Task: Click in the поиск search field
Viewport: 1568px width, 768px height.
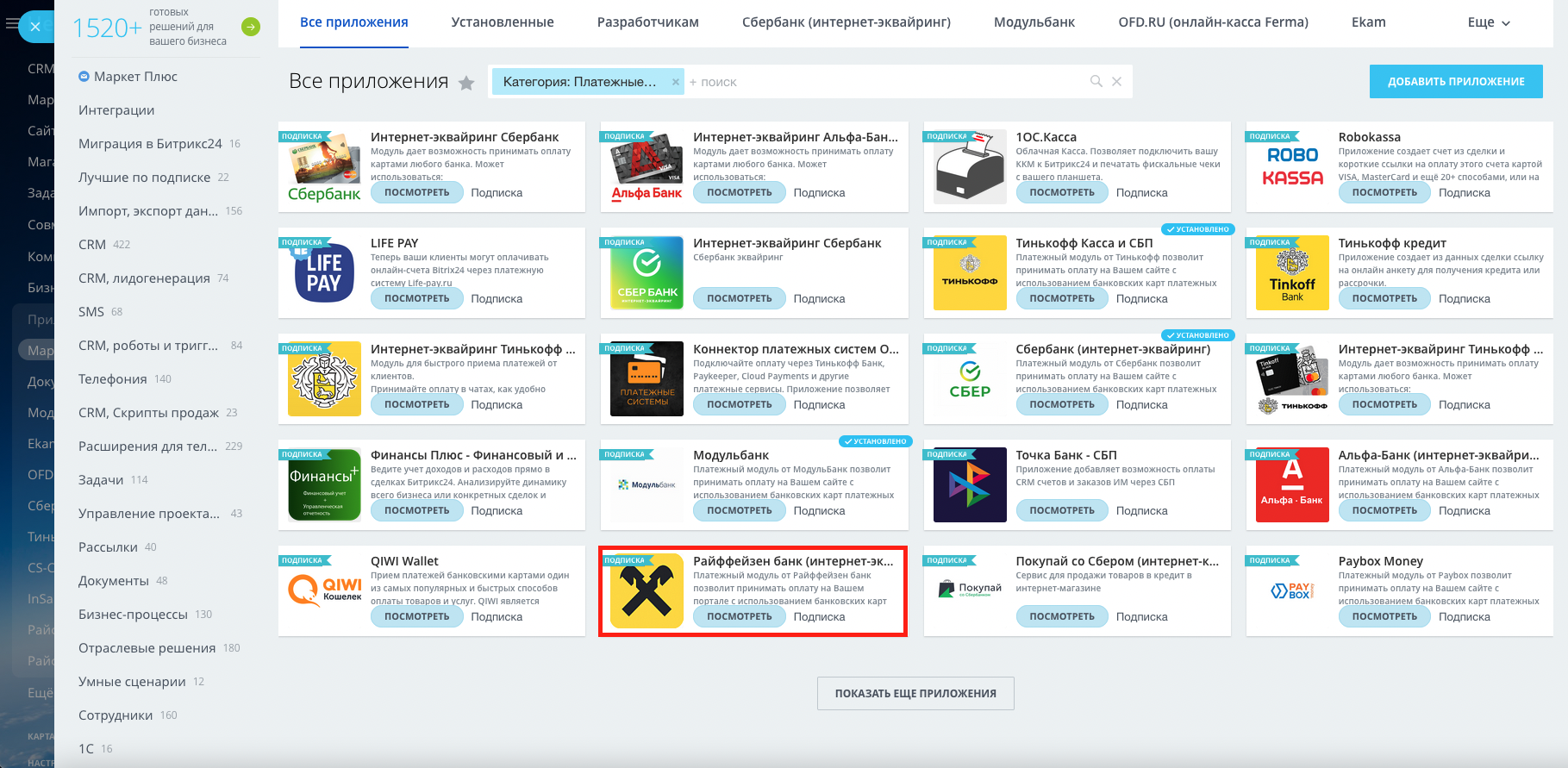Action: tap(884, 82)
